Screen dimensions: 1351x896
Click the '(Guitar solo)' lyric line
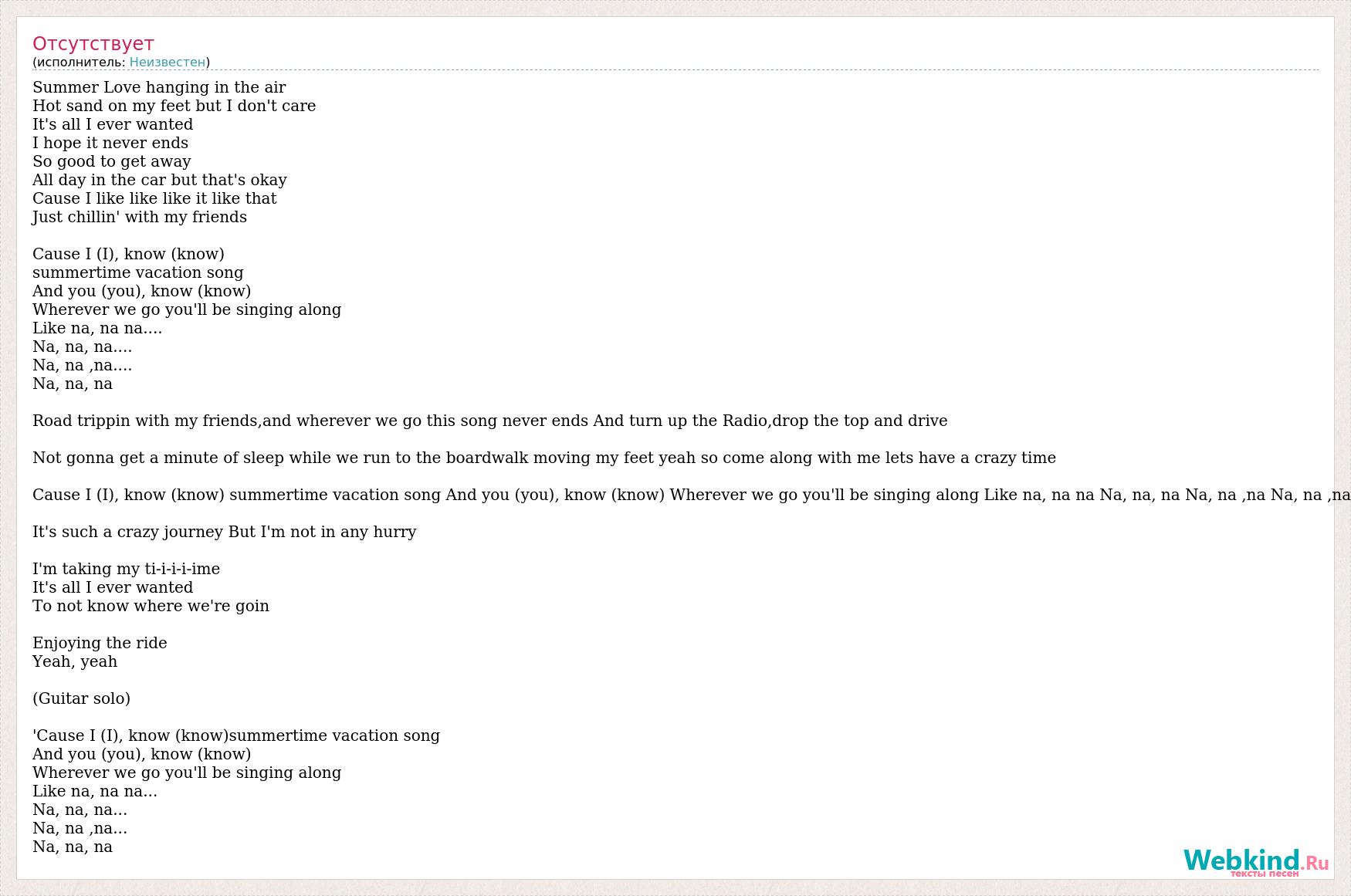click(81, 698)
